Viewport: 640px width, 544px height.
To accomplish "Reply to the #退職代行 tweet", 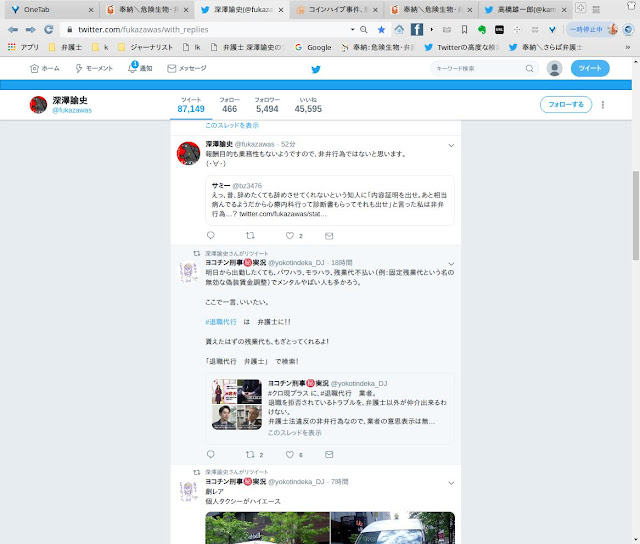I will (211, 454).
